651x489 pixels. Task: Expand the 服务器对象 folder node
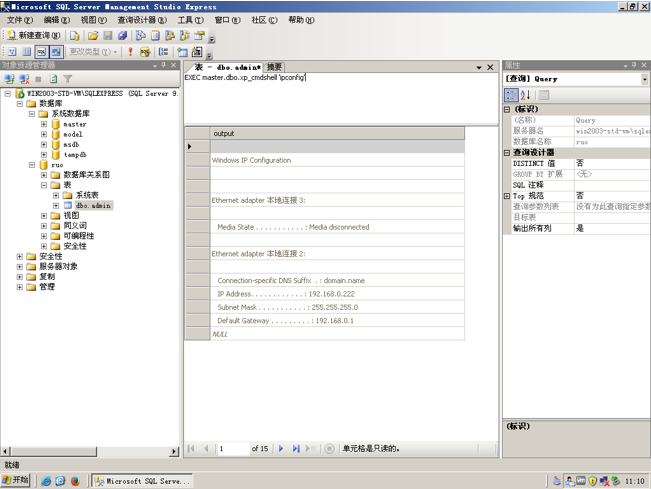pos(20,267)
